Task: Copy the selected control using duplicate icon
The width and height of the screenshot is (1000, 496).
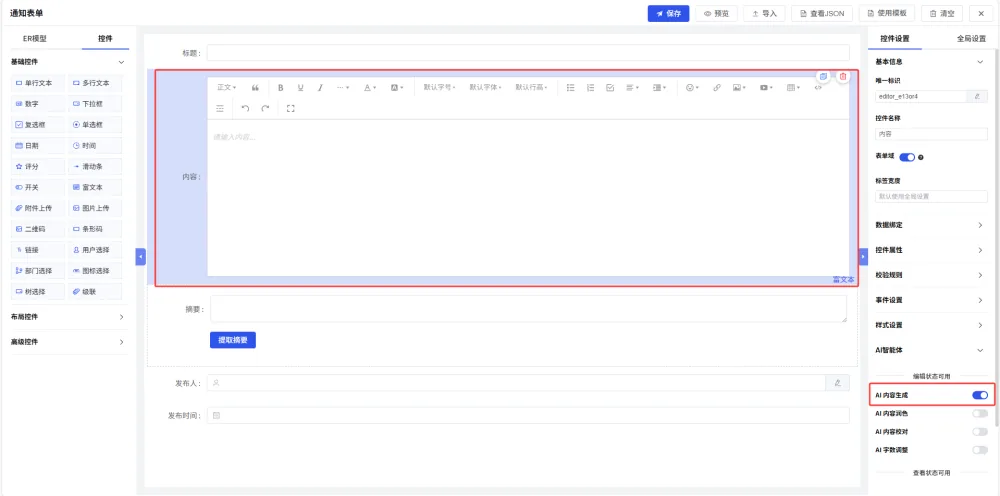Action: [x=823, y=77]
